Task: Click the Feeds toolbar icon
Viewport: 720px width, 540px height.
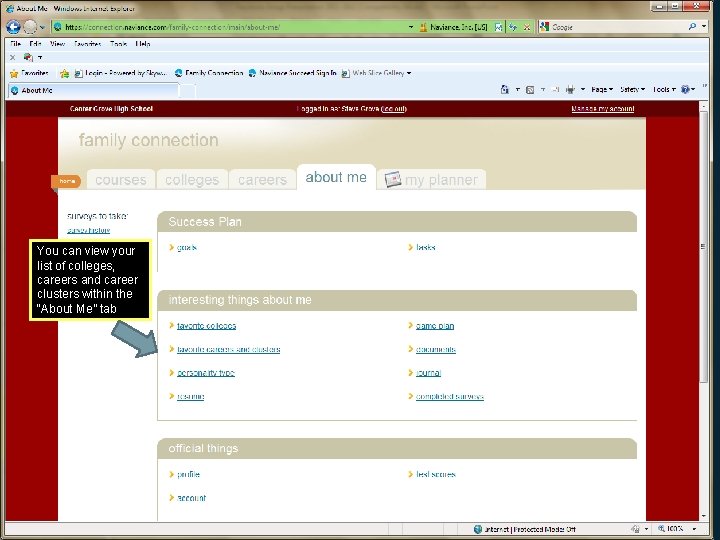Action: click(x=530, y=90)
